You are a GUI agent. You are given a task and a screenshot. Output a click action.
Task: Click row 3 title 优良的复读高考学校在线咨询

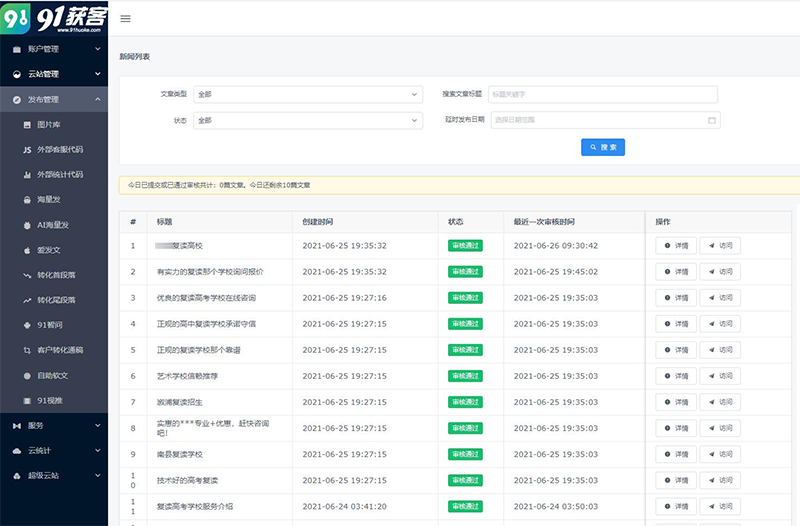(206, 297)
